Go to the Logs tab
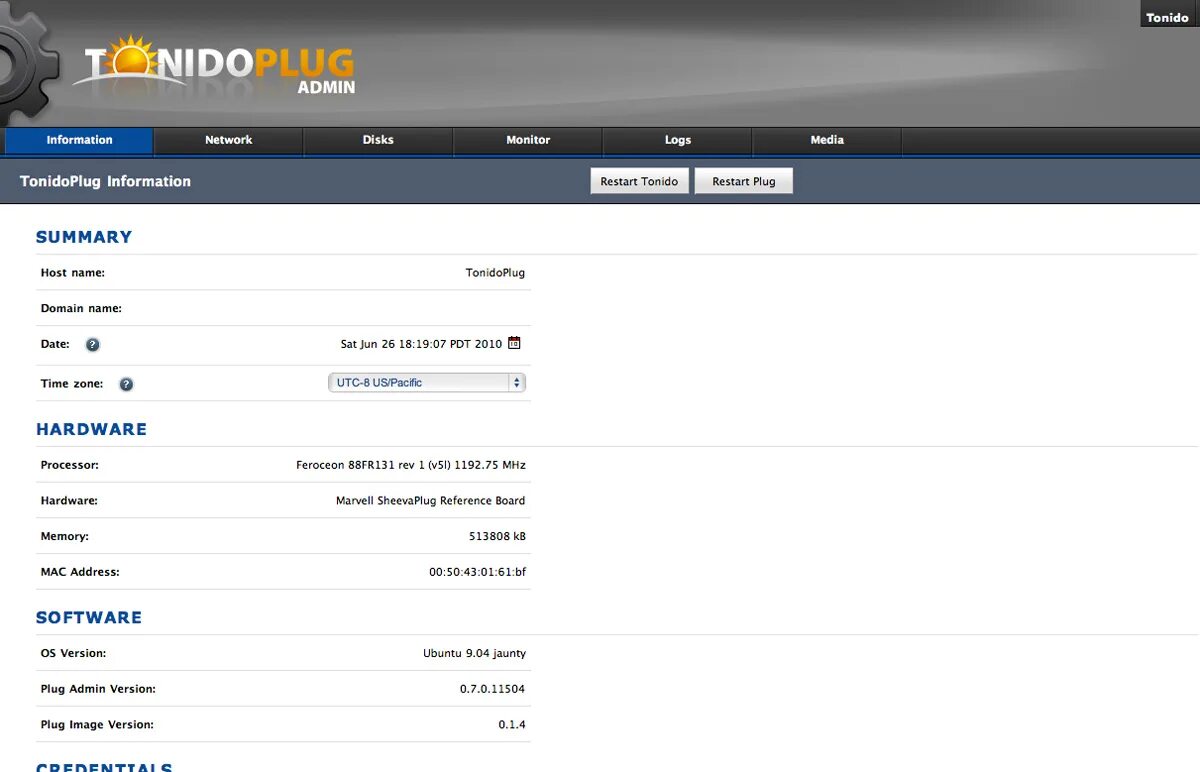Viewport: 1200px width, 772px height. 677,141
